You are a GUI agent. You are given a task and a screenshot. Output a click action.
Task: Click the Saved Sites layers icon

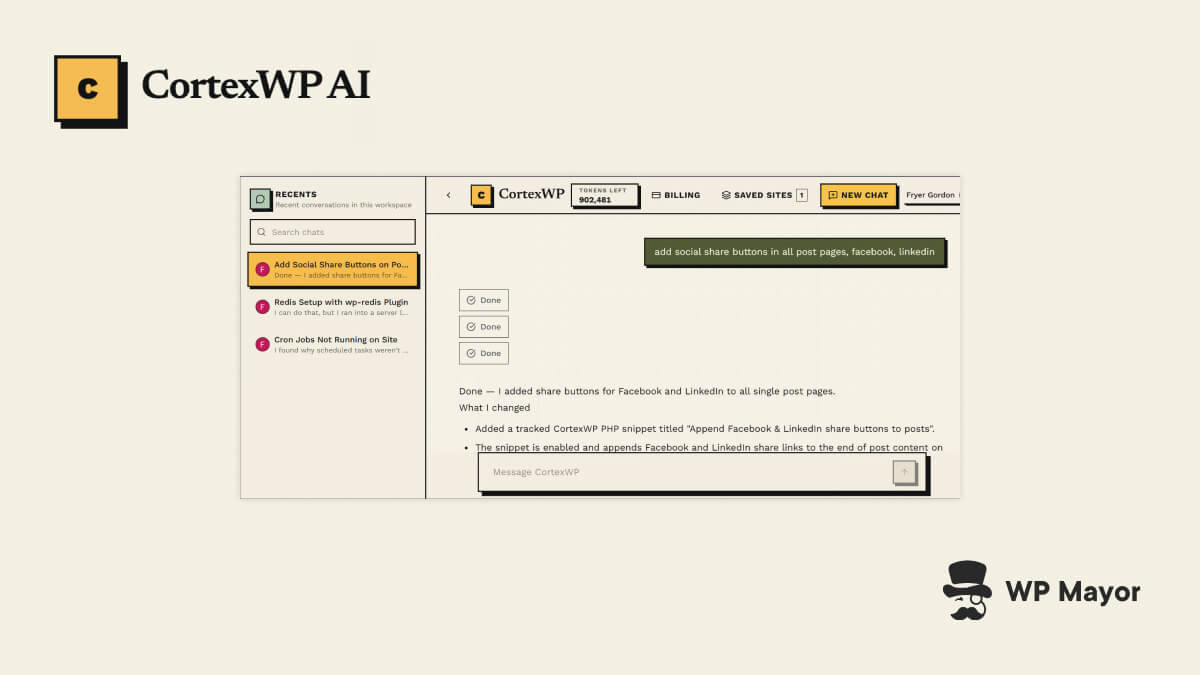click(726, 195)
